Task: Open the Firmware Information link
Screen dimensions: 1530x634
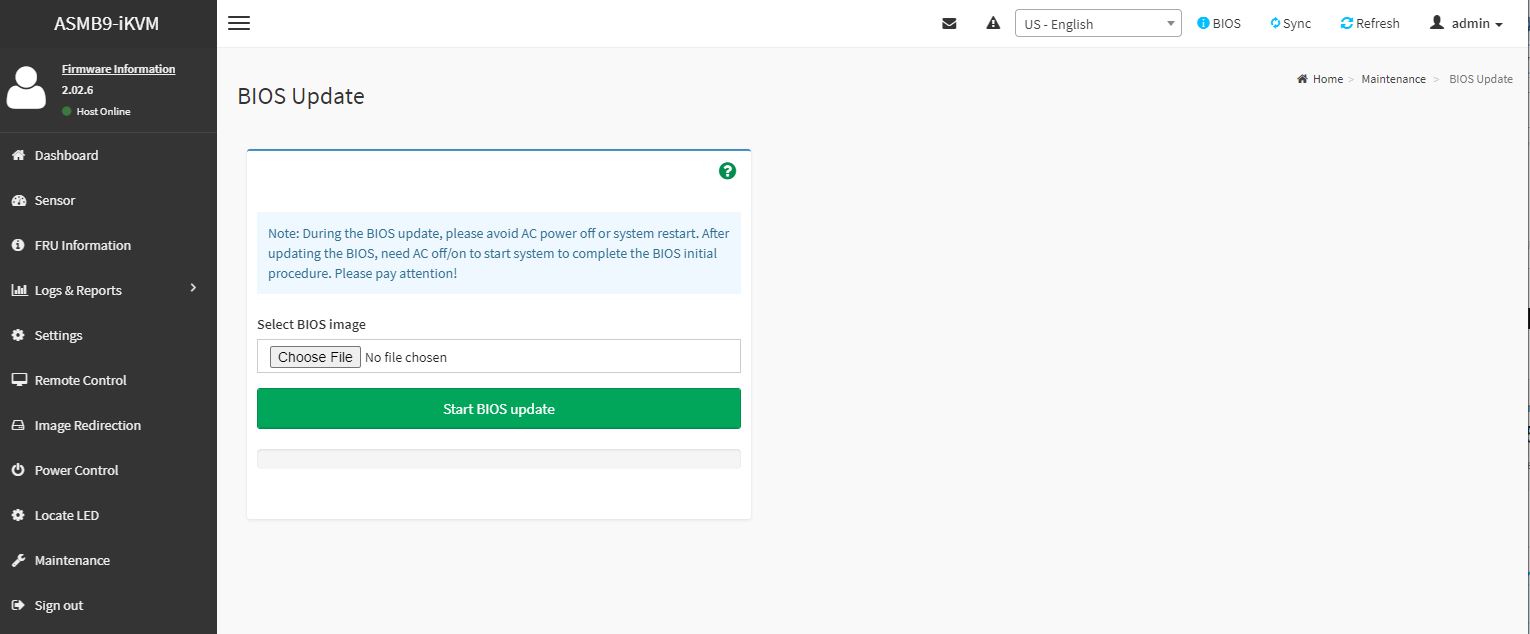Action: click(118, 69)
